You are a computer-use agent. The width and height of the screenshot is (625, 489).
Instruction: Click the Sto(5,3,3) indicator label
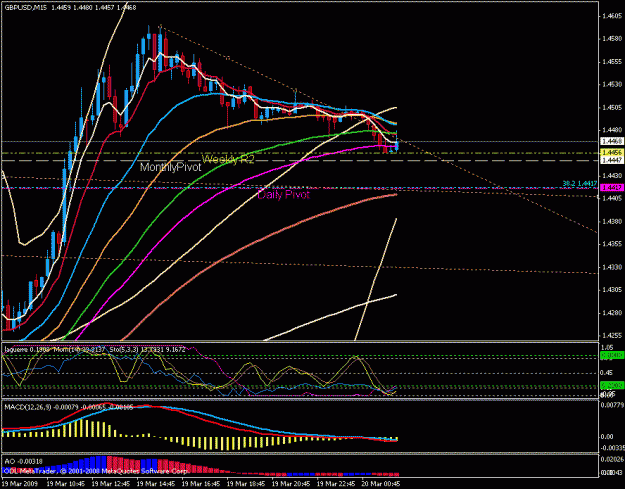[122, 350]
